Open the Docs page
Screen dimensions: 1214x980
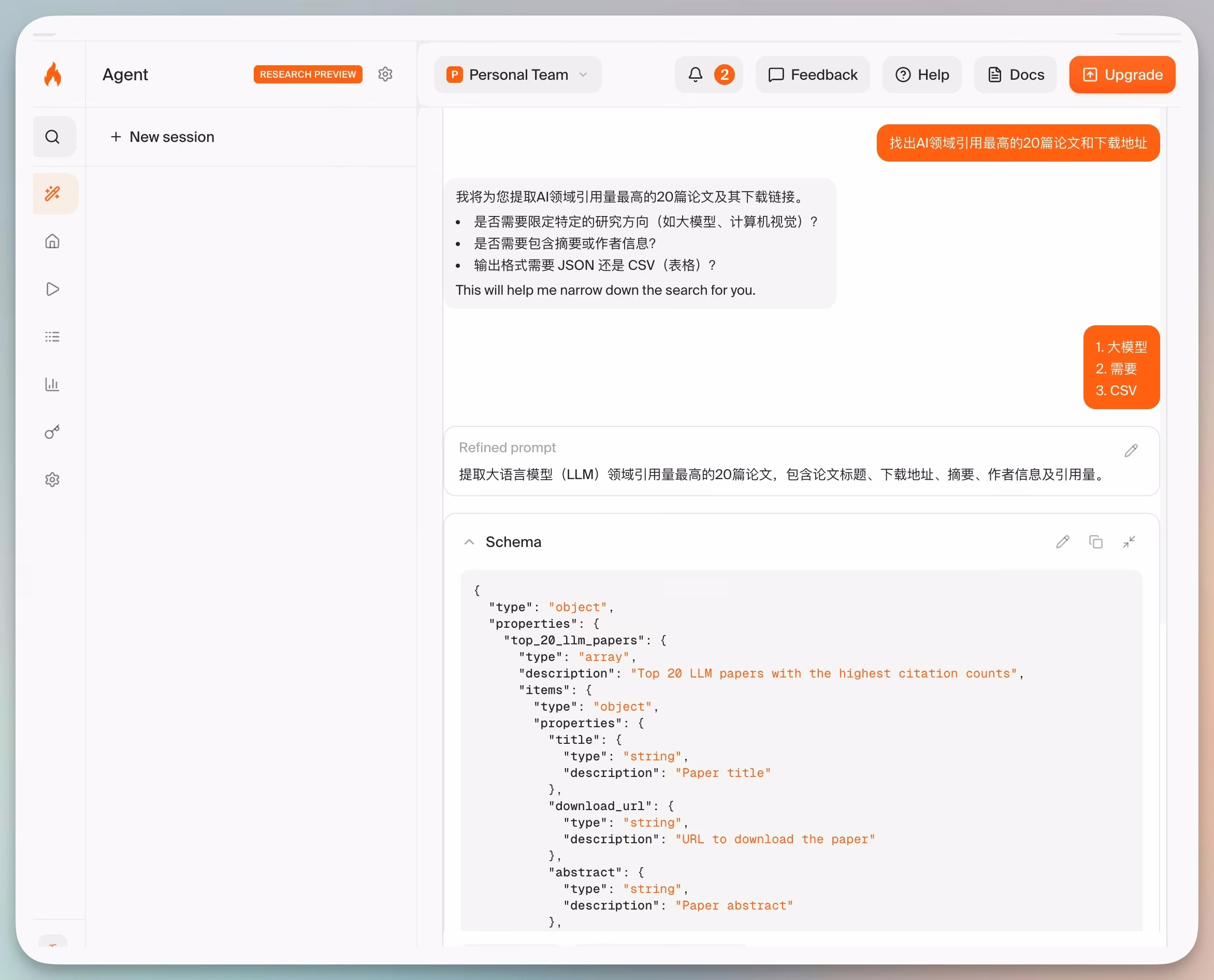[1014, 74]
